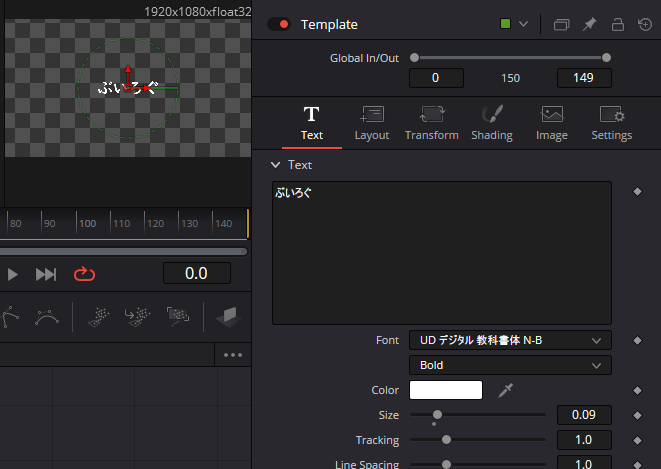661x469 pixels.
Task: Open the node editor options menu (three dots)
Action: tap(233, 355)
